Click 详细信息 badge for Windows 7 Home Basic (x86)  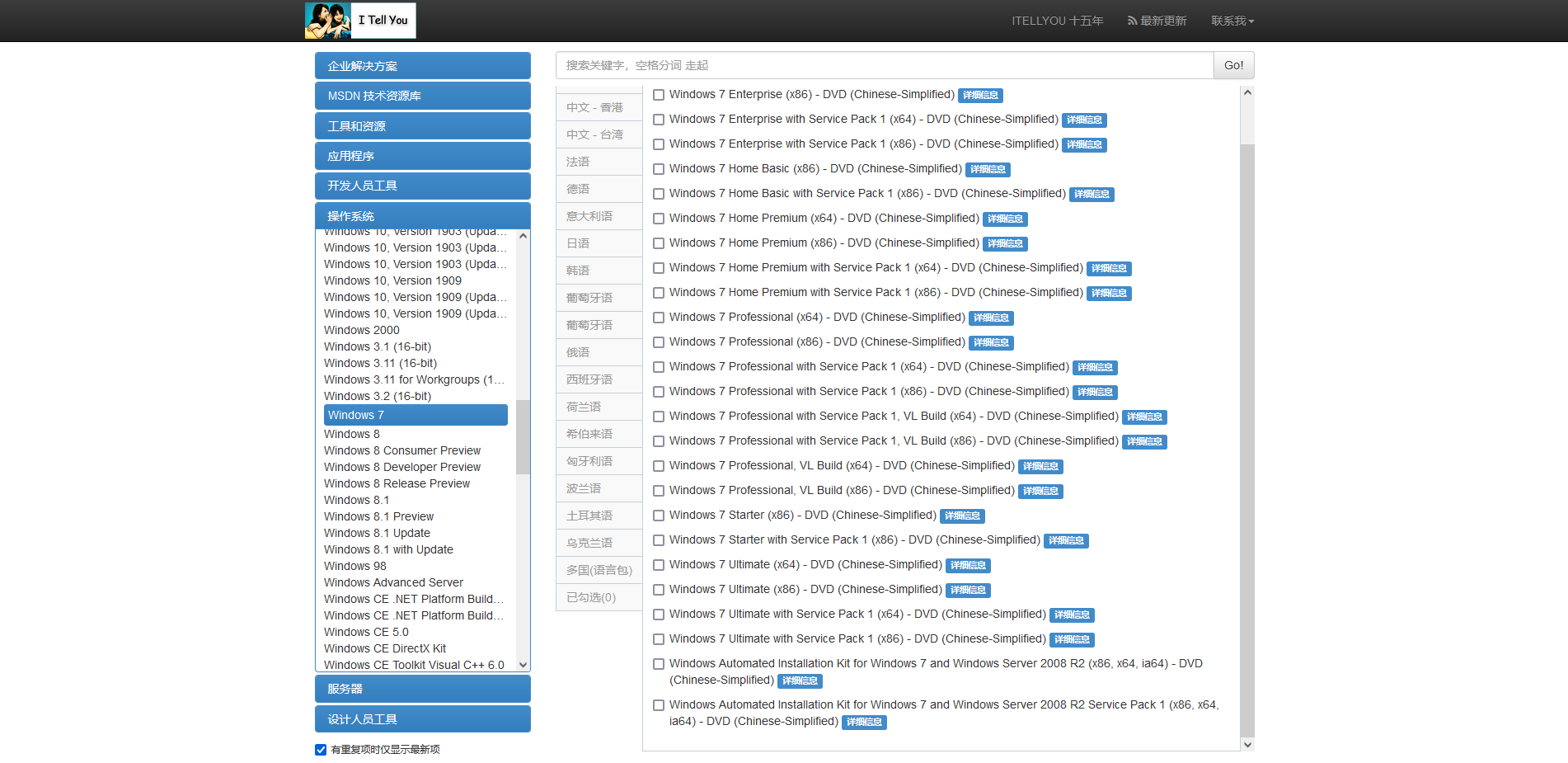[987, 170]
